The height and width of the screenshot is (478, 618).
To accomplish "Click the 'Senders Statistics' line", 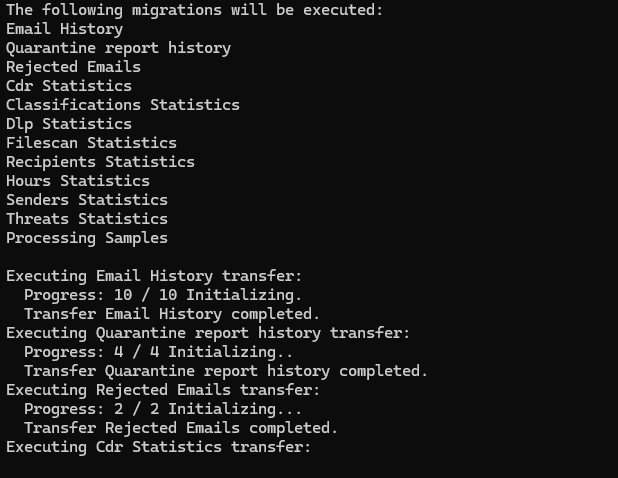I will [x=87, y=200].
